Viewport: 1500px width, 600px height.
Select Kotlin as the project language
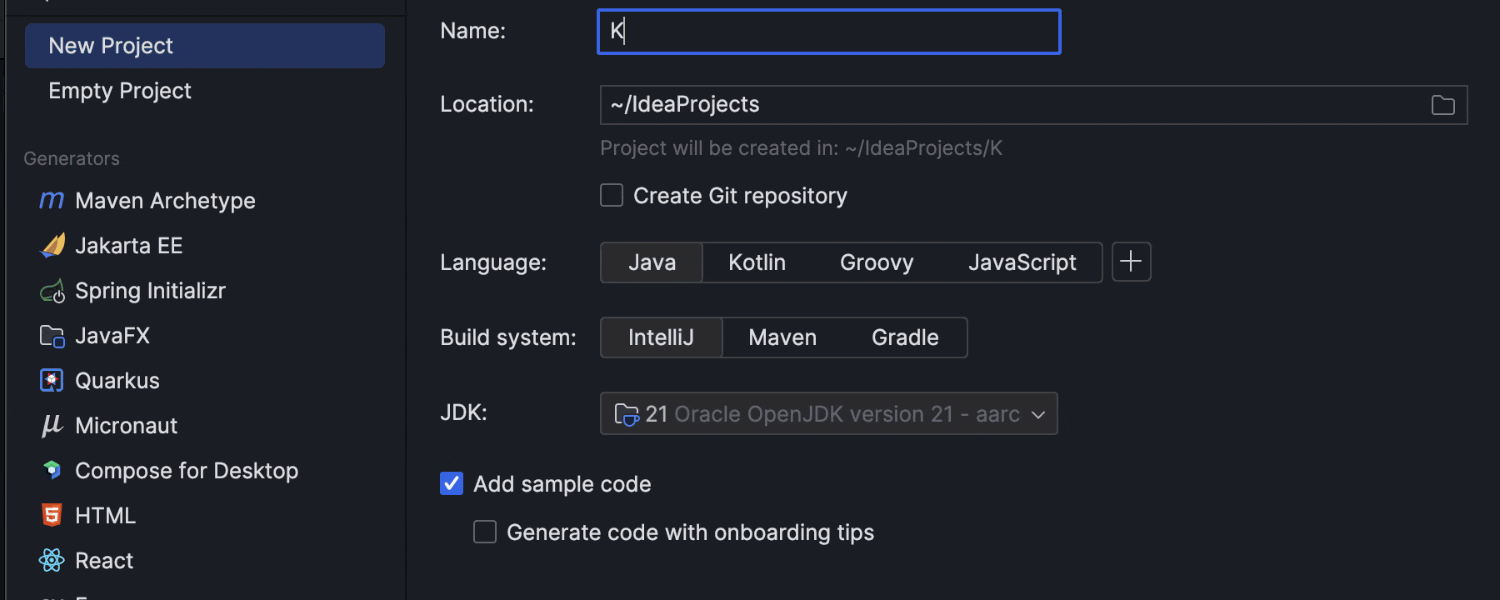pyautogui.click(x=757, y=262)
